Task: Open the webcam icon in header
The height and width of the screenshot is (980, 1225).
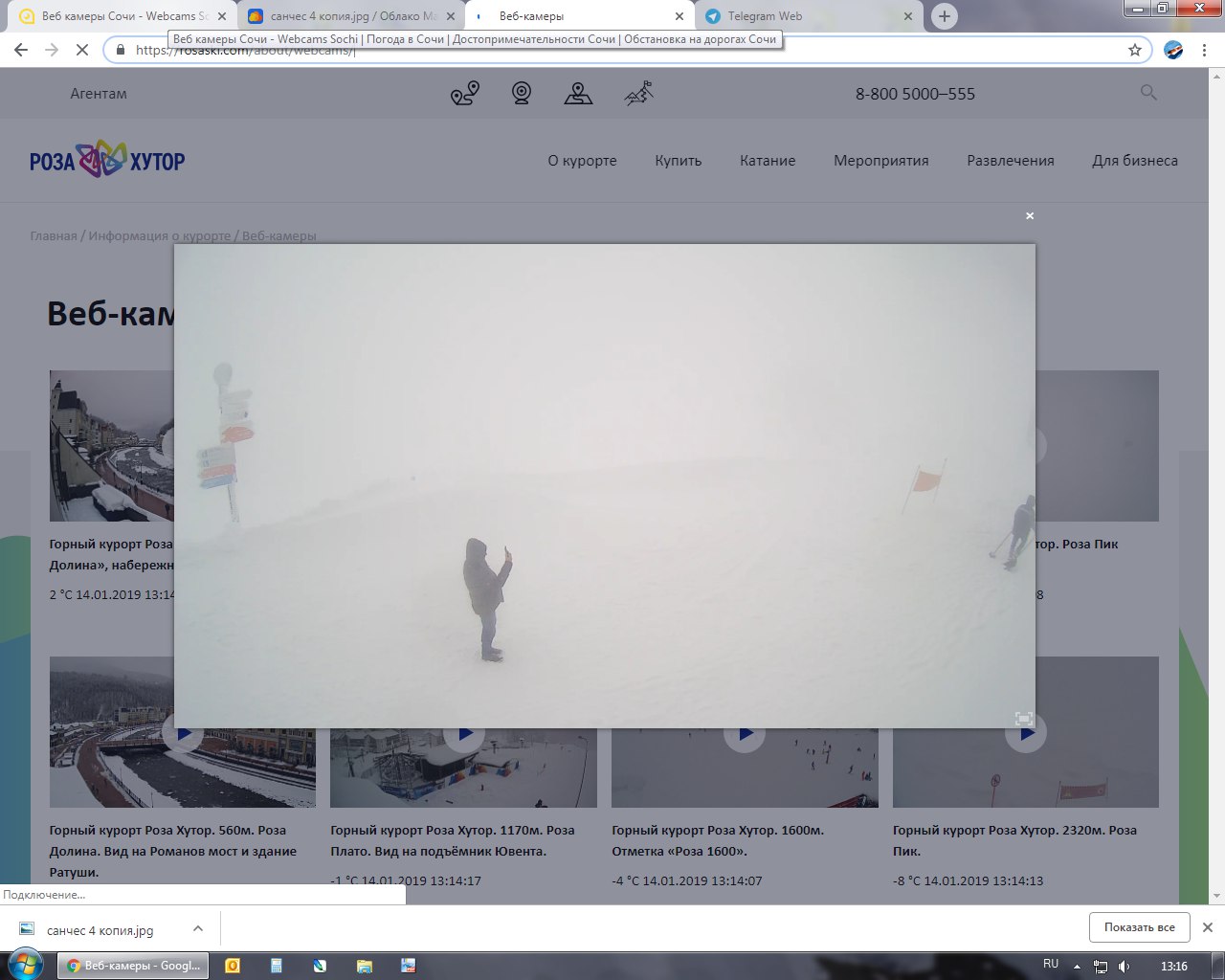Action: (521, 93)
